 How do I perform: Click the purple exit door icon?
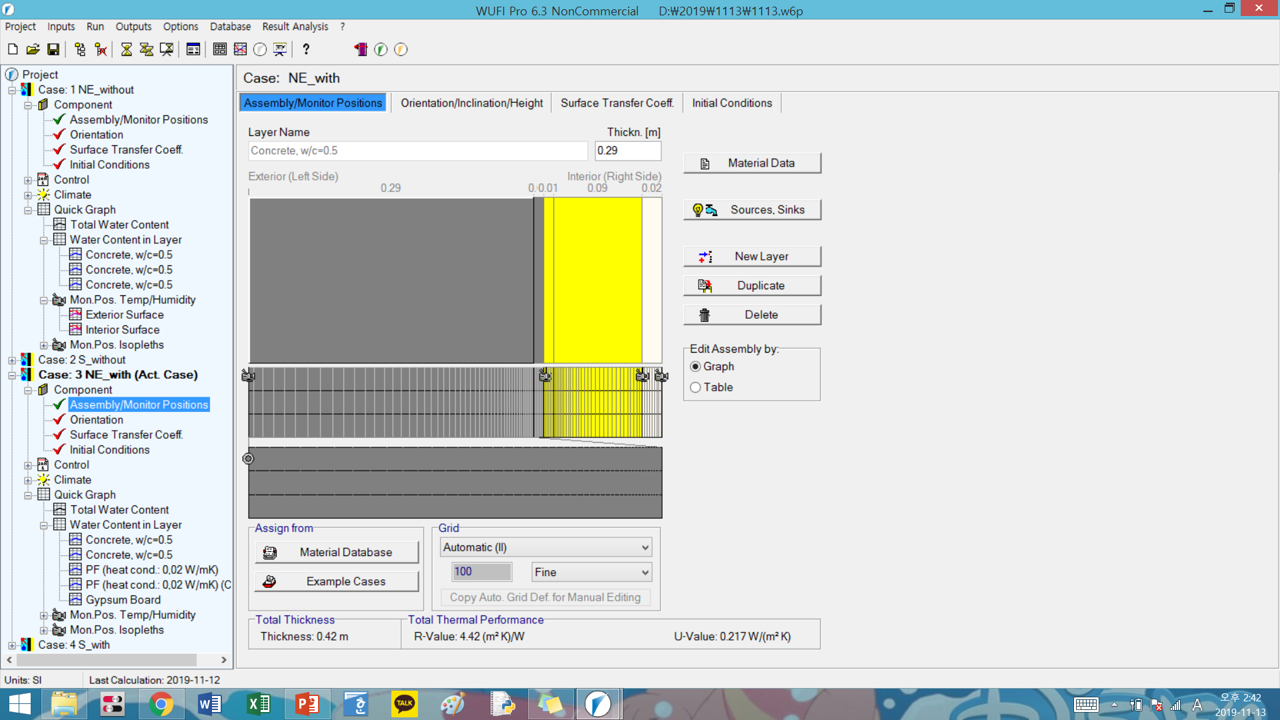click(361, 49)
